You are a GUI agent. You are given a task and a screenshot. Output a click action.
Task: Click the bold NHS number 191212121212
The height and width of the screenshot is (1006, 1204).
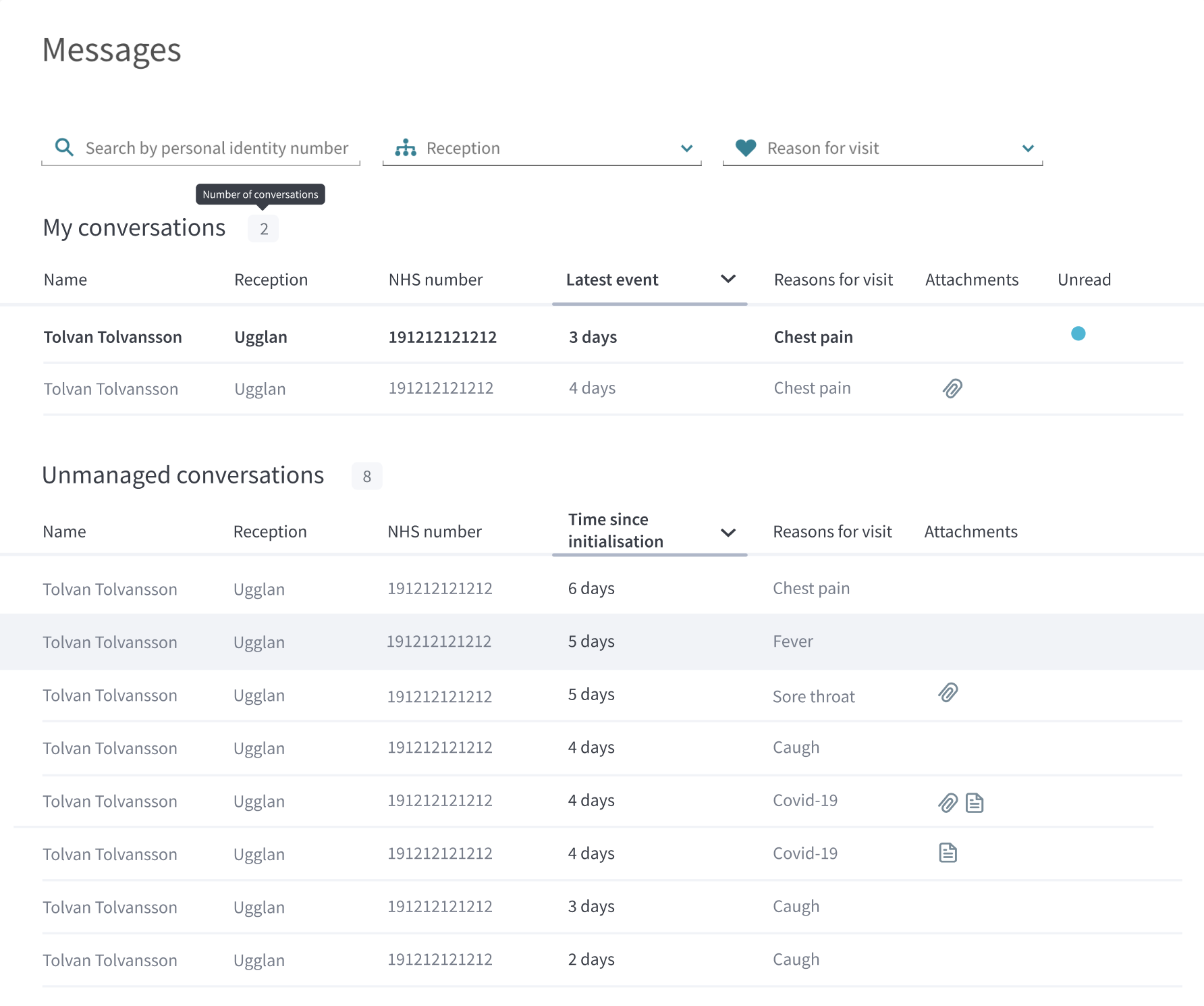tap(443, 337)
